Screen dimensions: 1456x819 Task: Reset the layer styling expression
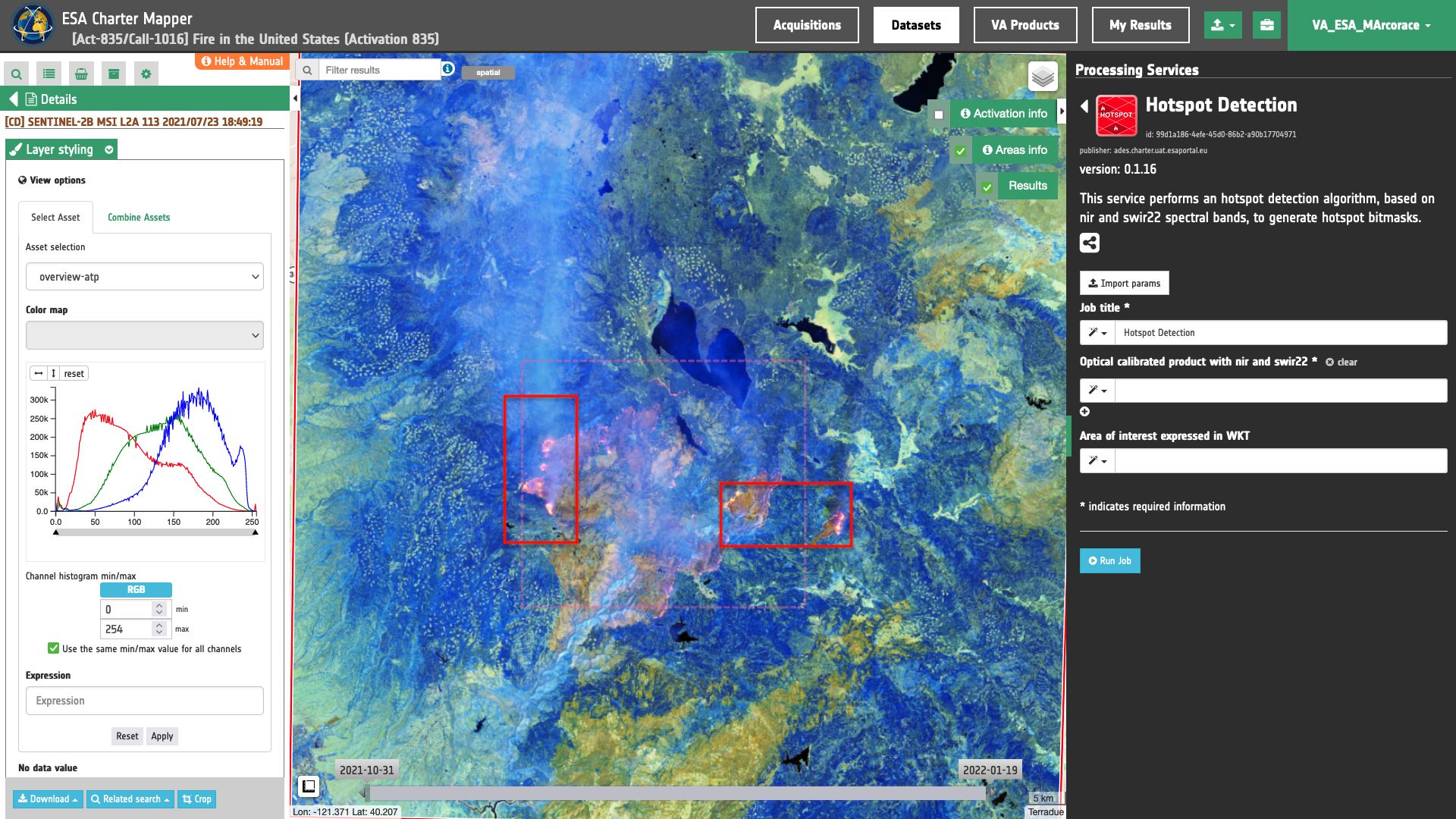(x=127, y=736)
